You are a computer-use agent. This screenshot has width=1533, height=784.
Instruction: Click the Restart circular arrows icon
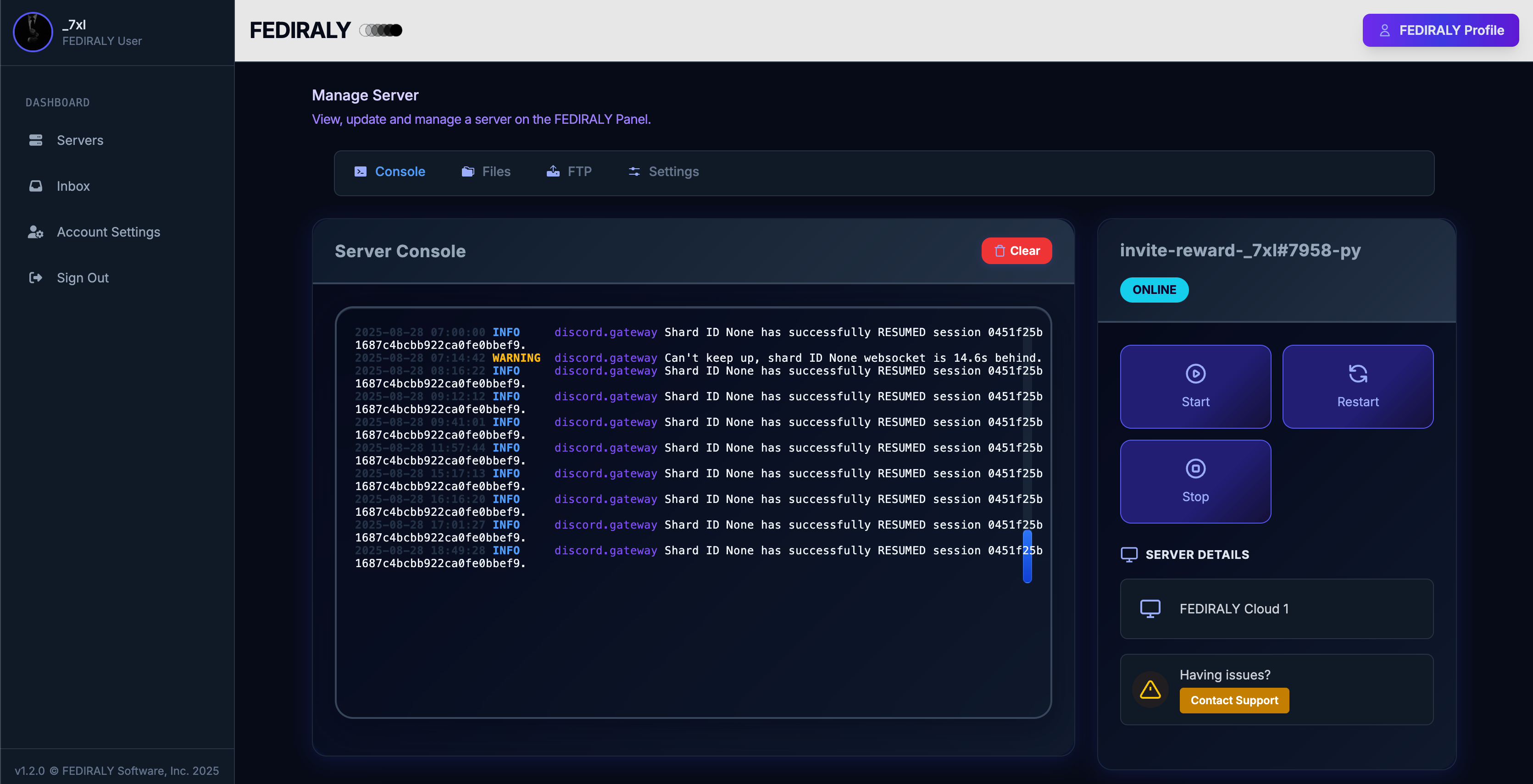[1358, 374]
